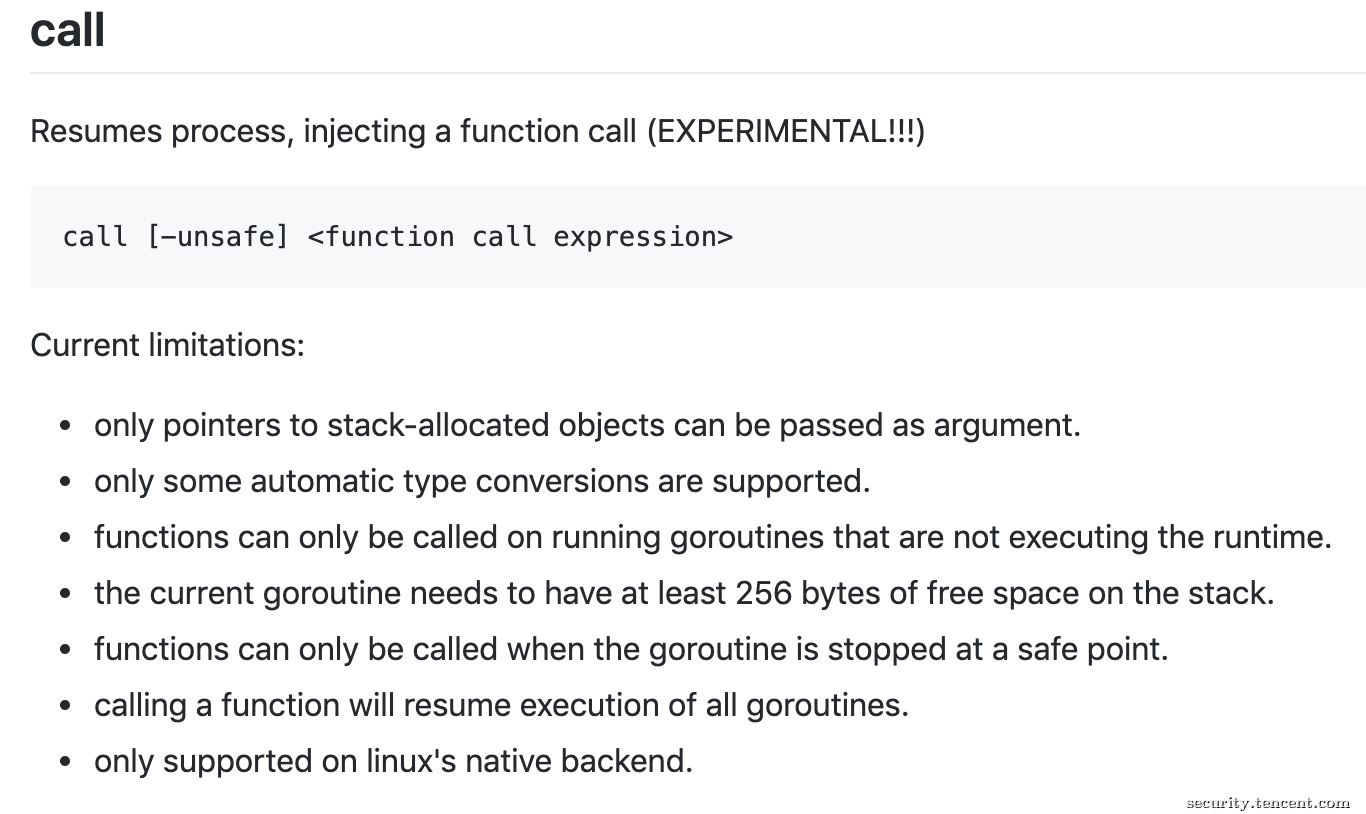Click bullet about goroutines not executing runtime
The image size is (1366, 814).
point(713,537)
